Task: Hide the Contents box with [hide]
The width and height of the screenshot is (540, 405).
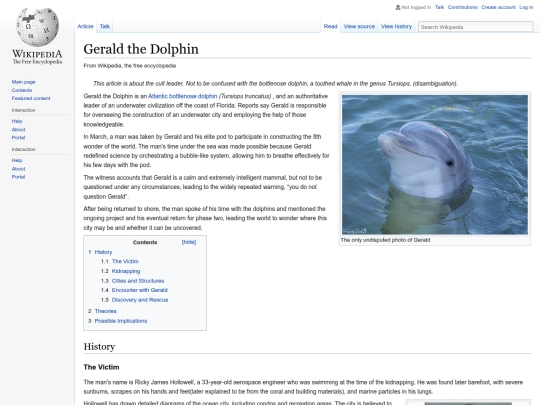Action: 189,242
